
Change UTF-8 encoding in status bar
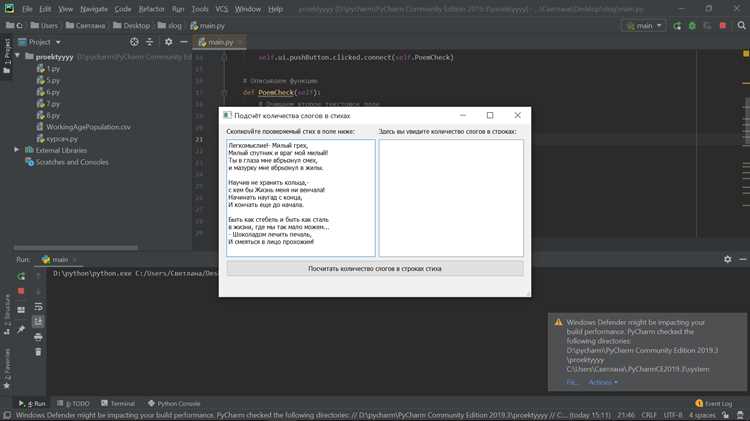[673, 415]
